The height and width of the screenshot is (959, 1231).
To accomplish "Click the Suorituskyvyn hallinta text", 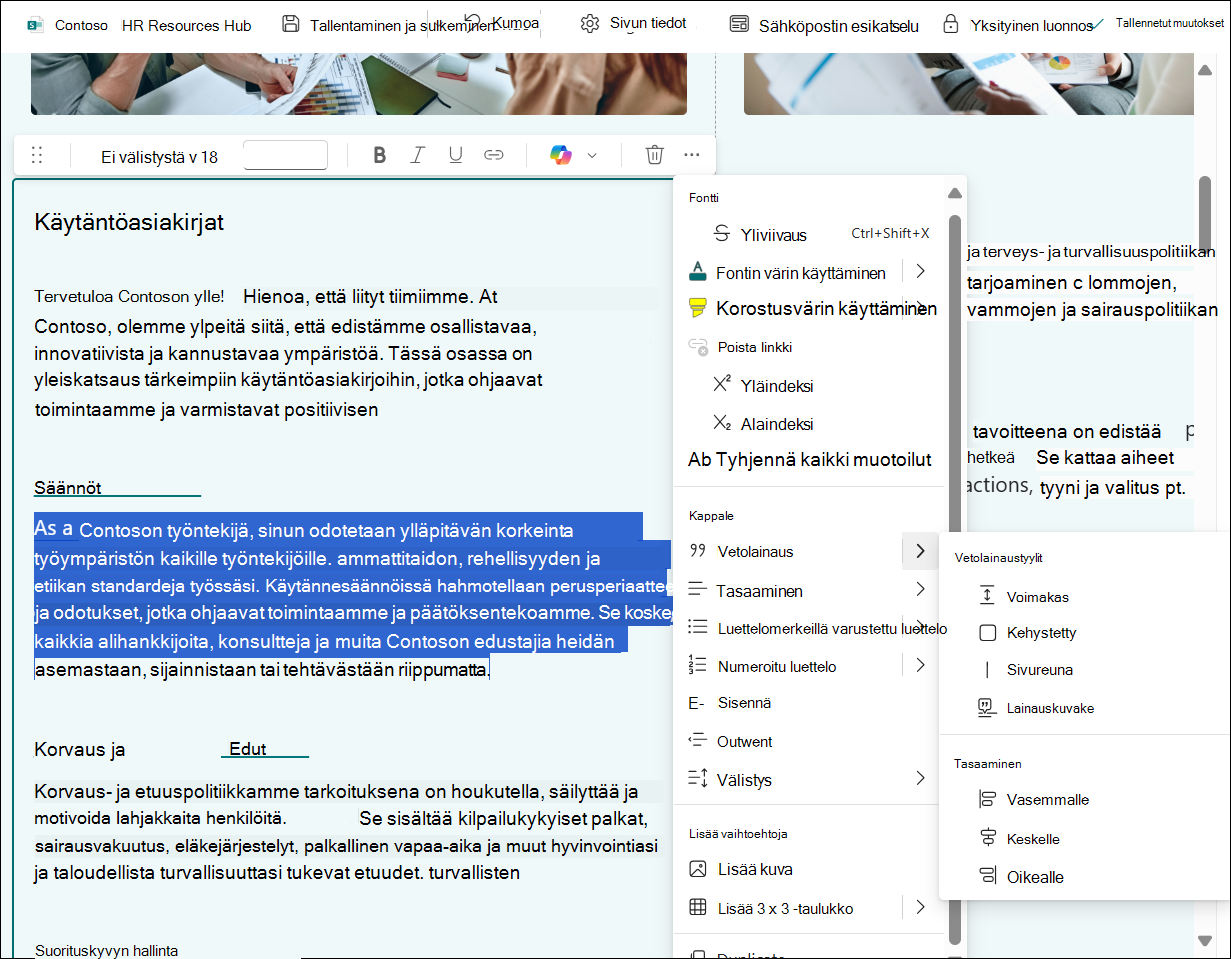I will click(106, 950).
